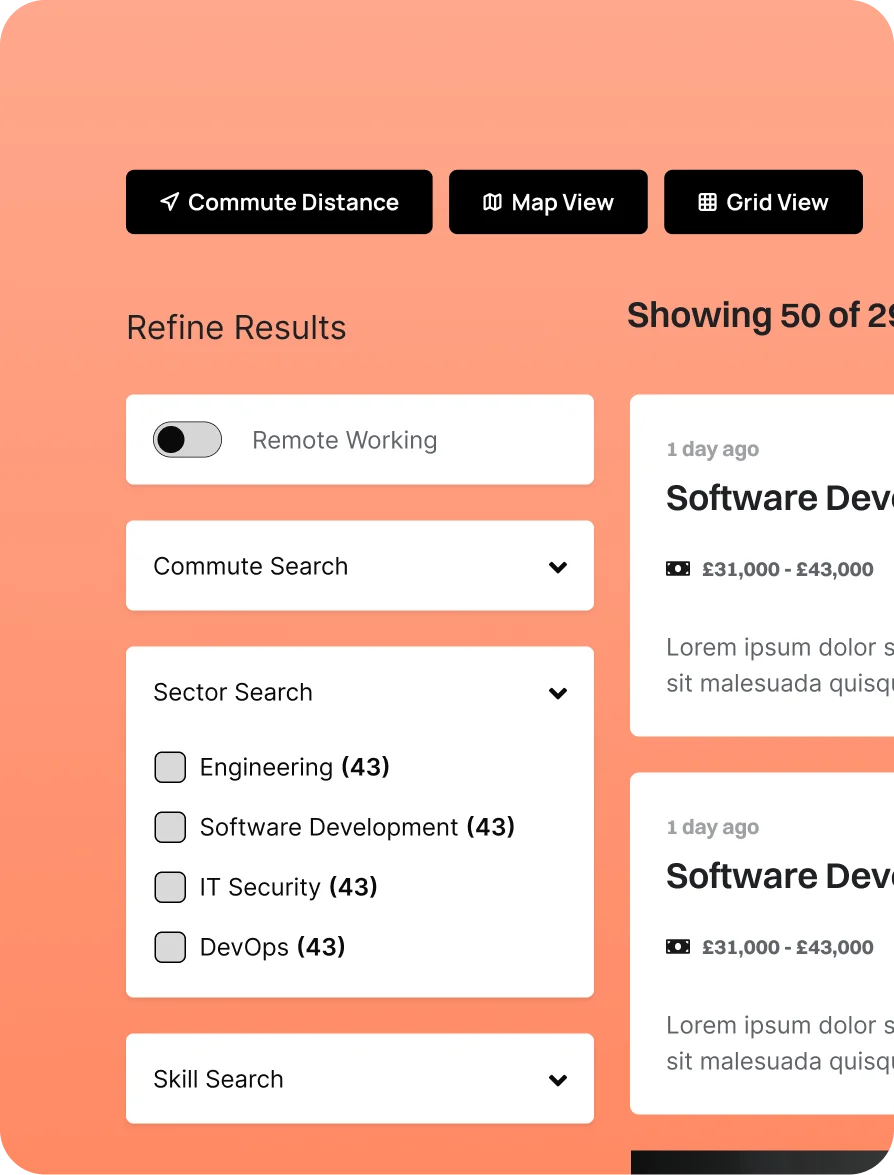Tick the Software Development checkbox

pyautogui.click(x=170, y=827)
